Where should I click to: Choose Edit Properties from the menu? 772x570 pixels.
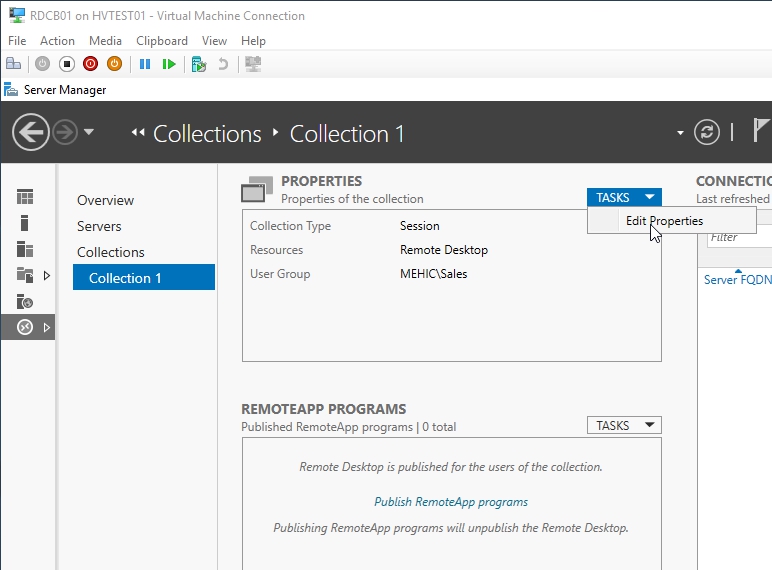(664, 221)
